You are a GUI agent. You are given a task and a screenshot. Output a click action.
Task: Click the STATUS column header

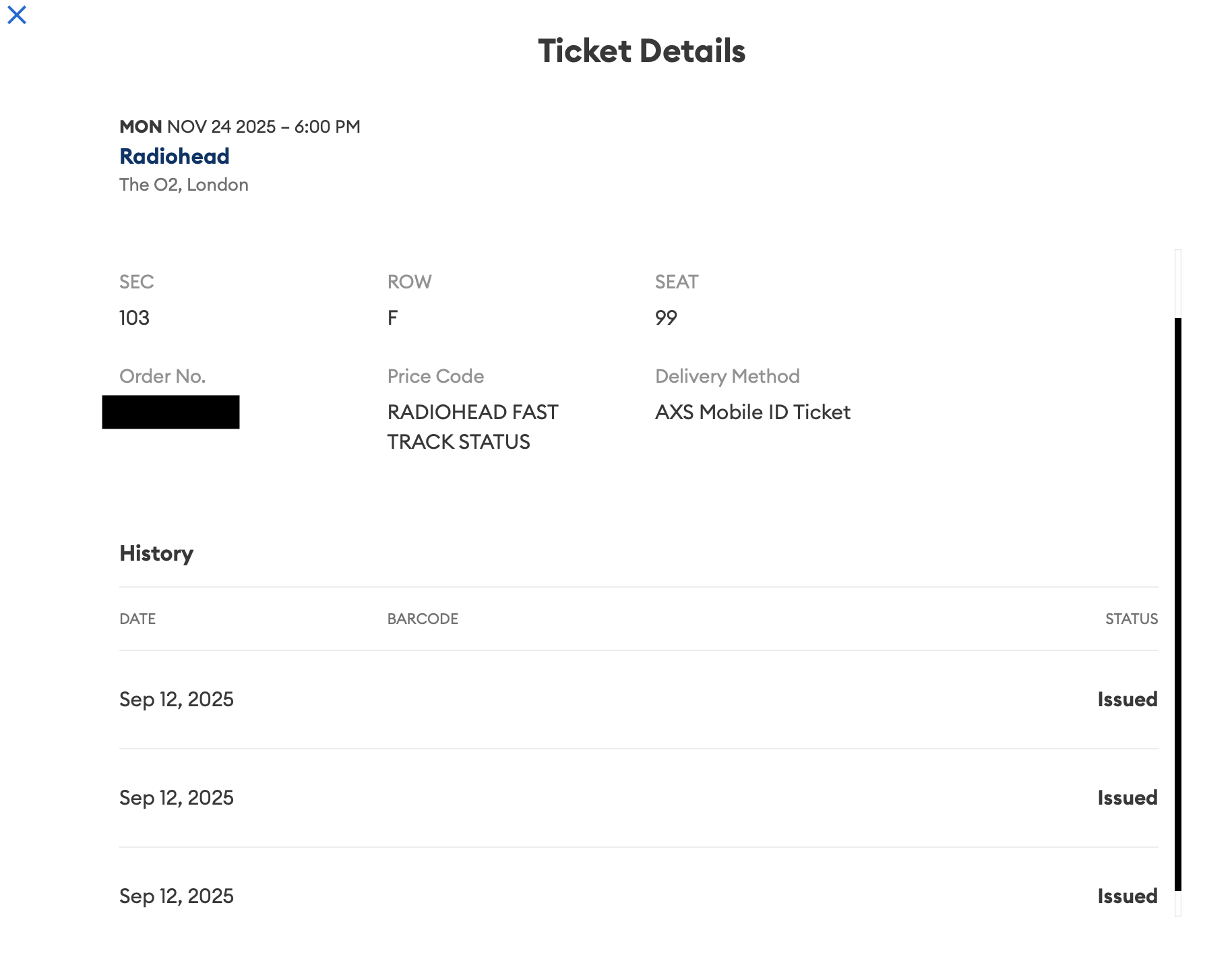pos(1131,619)
